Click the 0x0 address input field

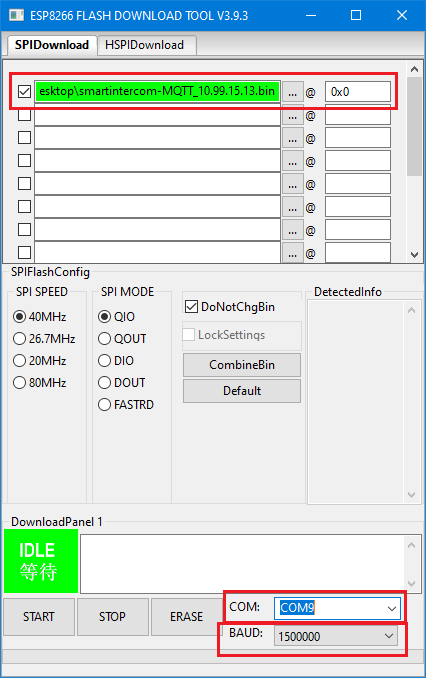pyautogui.click(x=358, y=92)
